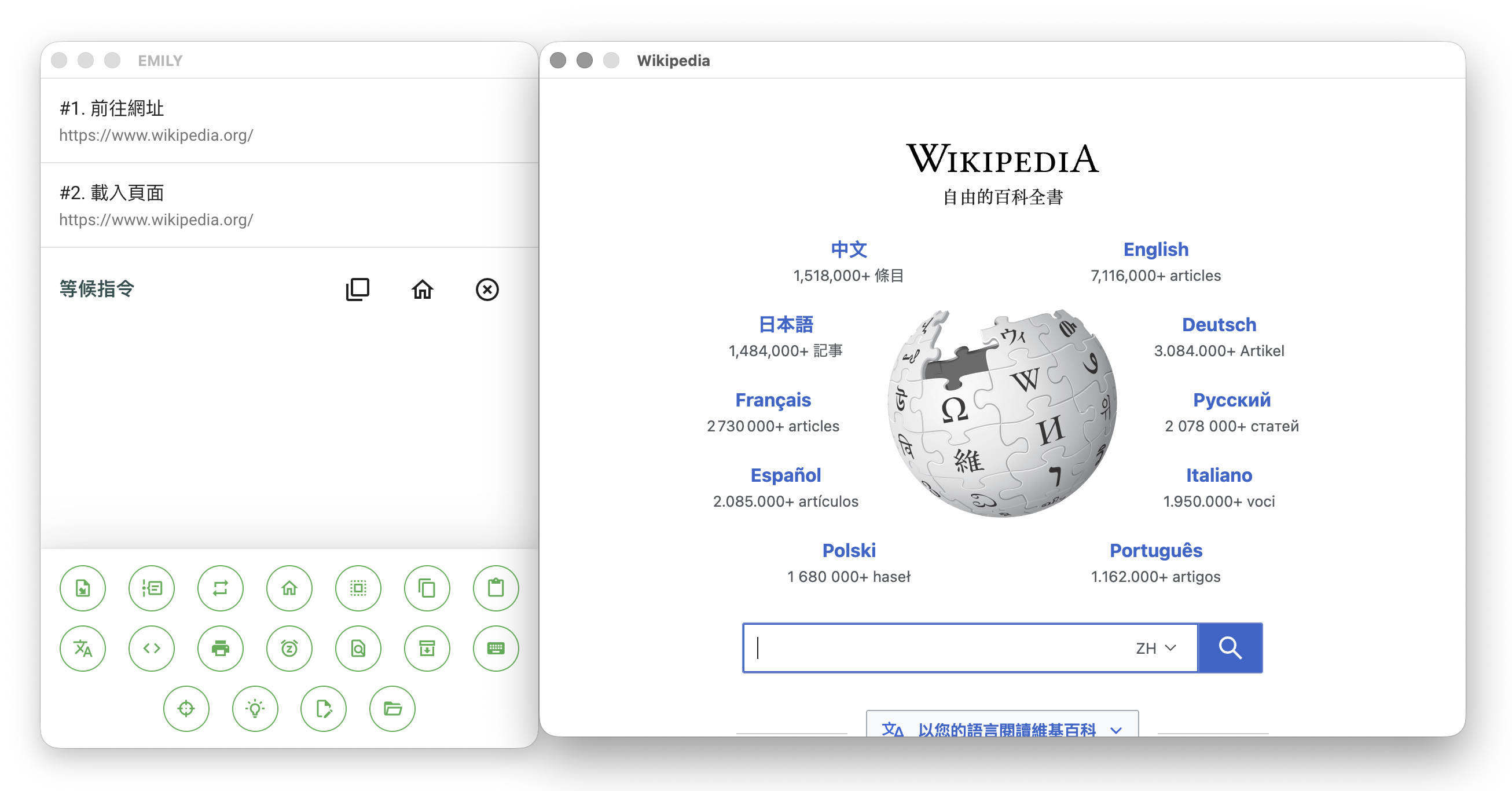Click the open folder icon
The width and height of the screenshot is (1512, 791).
point(392,709)
